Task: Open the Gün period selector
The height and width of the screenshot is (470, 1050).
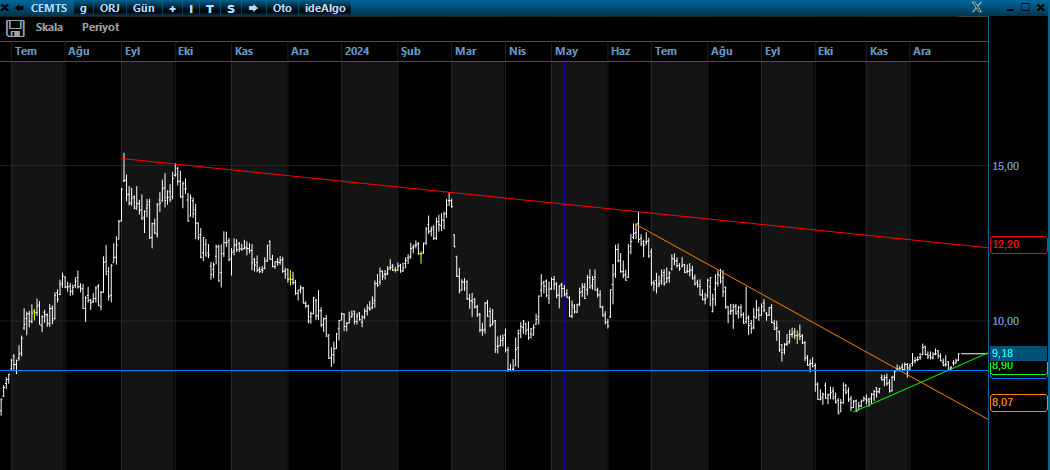Action: [x=144, y=8]
